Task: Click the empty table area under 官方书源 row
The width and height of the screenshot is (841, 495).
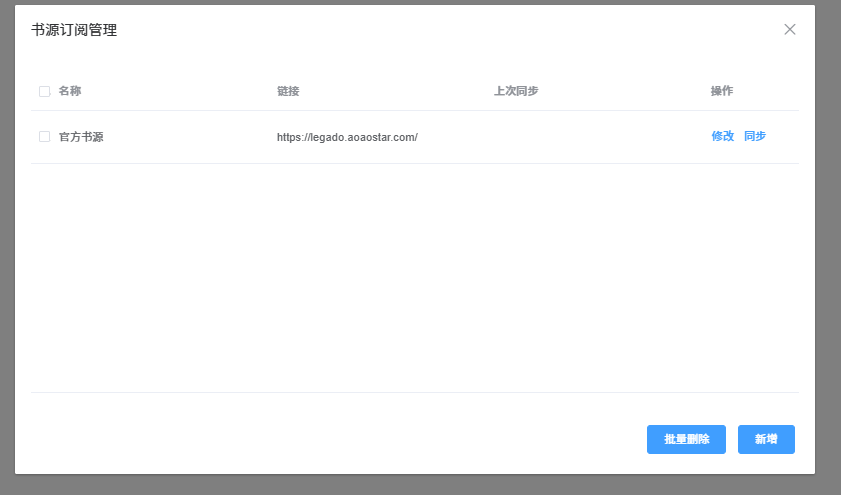Action: (x=415, y=278)
